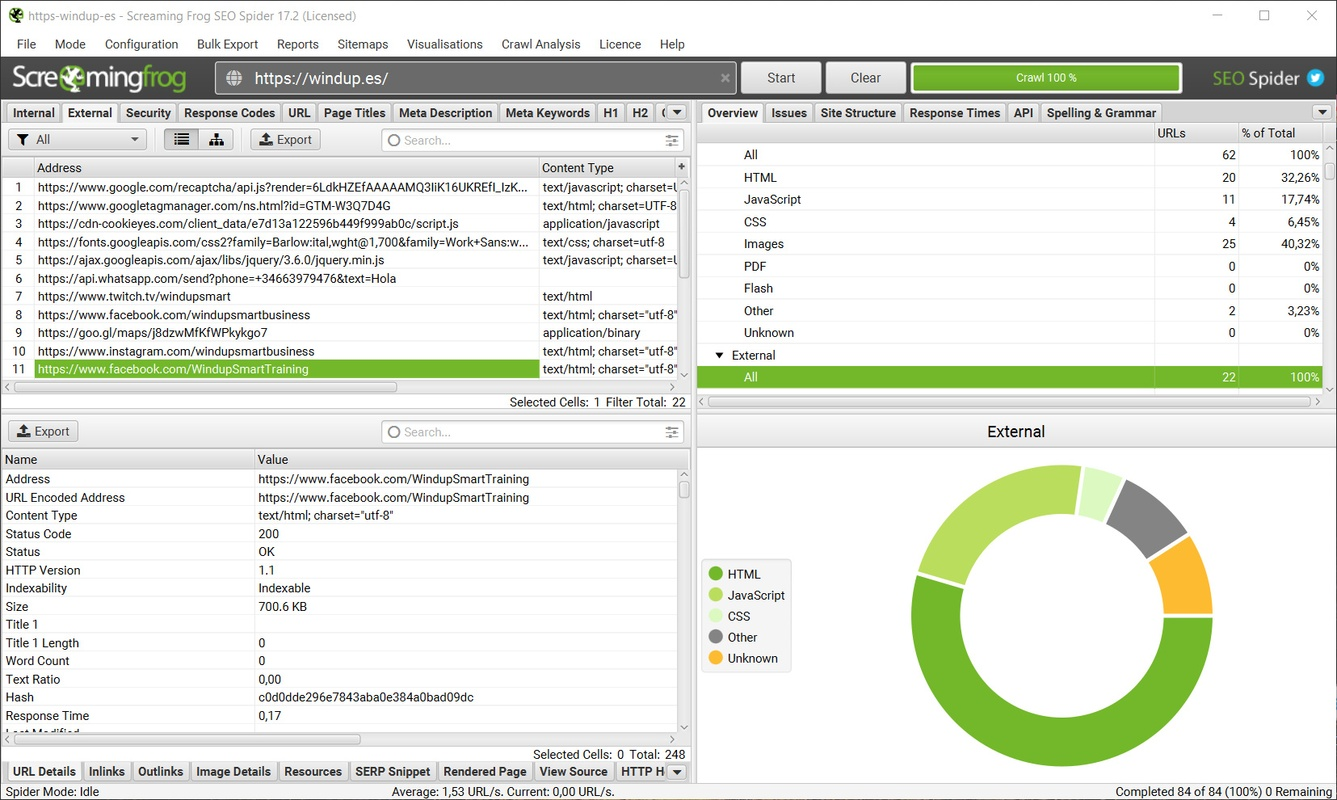Click the funnel filter icon
Viewport: 1337px width, 800px height.
(23, 140)
